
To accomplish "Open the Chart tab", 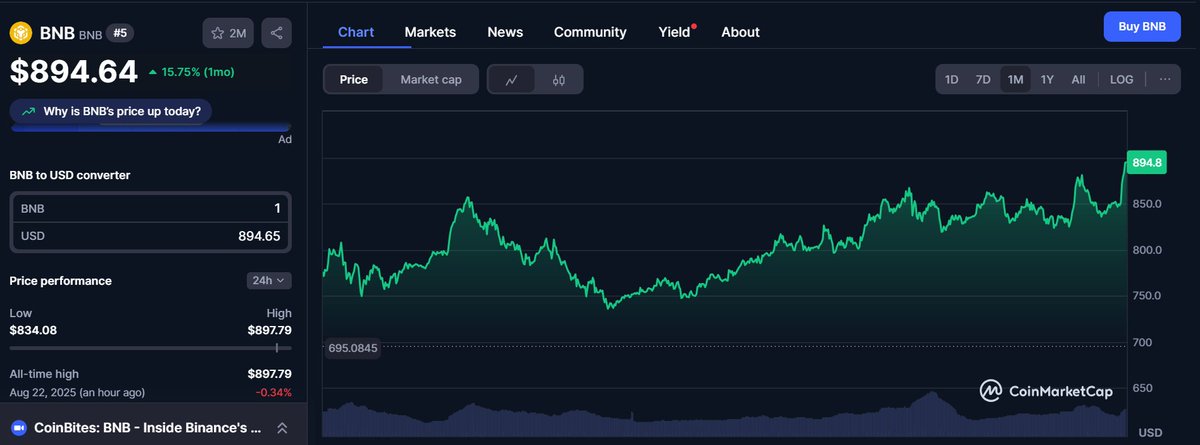I will (x=356, y=32).
